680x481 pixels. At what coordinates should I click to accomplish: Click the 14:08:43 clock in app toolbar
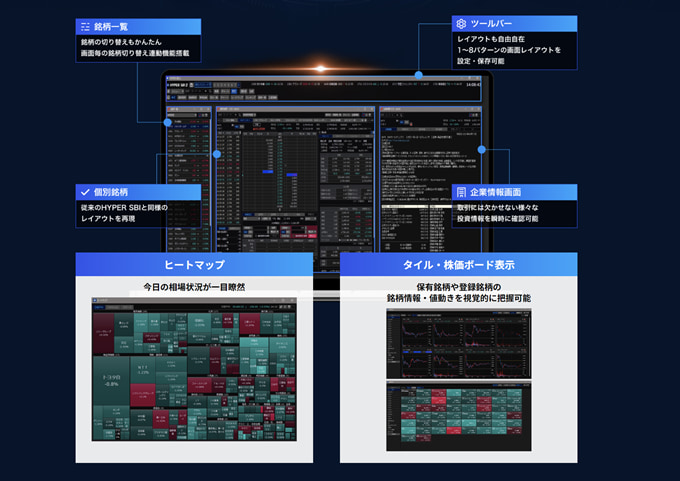pyautogui.click(x=473, y=85)
